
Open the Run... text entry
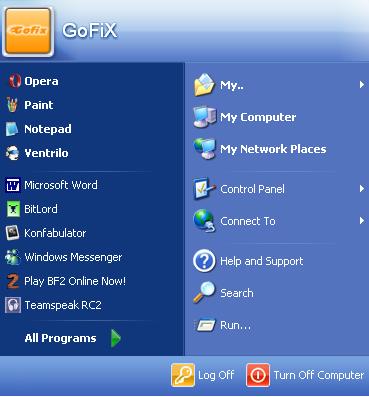(235, 325)
